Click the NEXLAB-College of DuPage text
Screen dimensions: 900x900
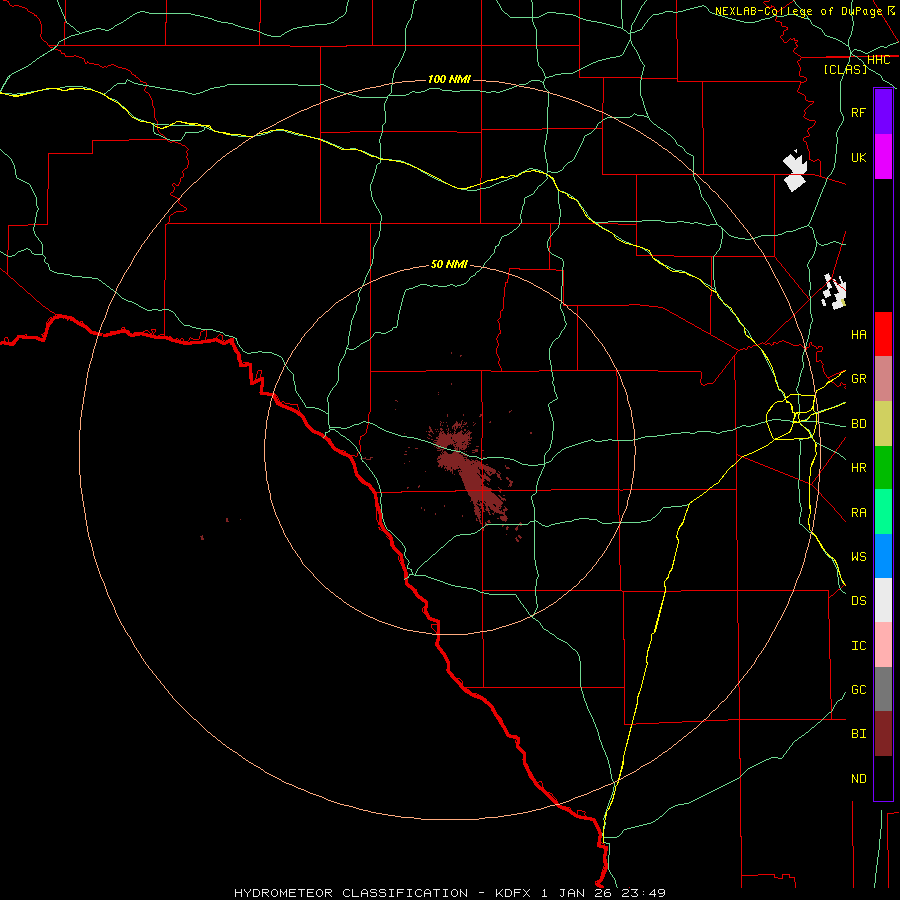798,11
